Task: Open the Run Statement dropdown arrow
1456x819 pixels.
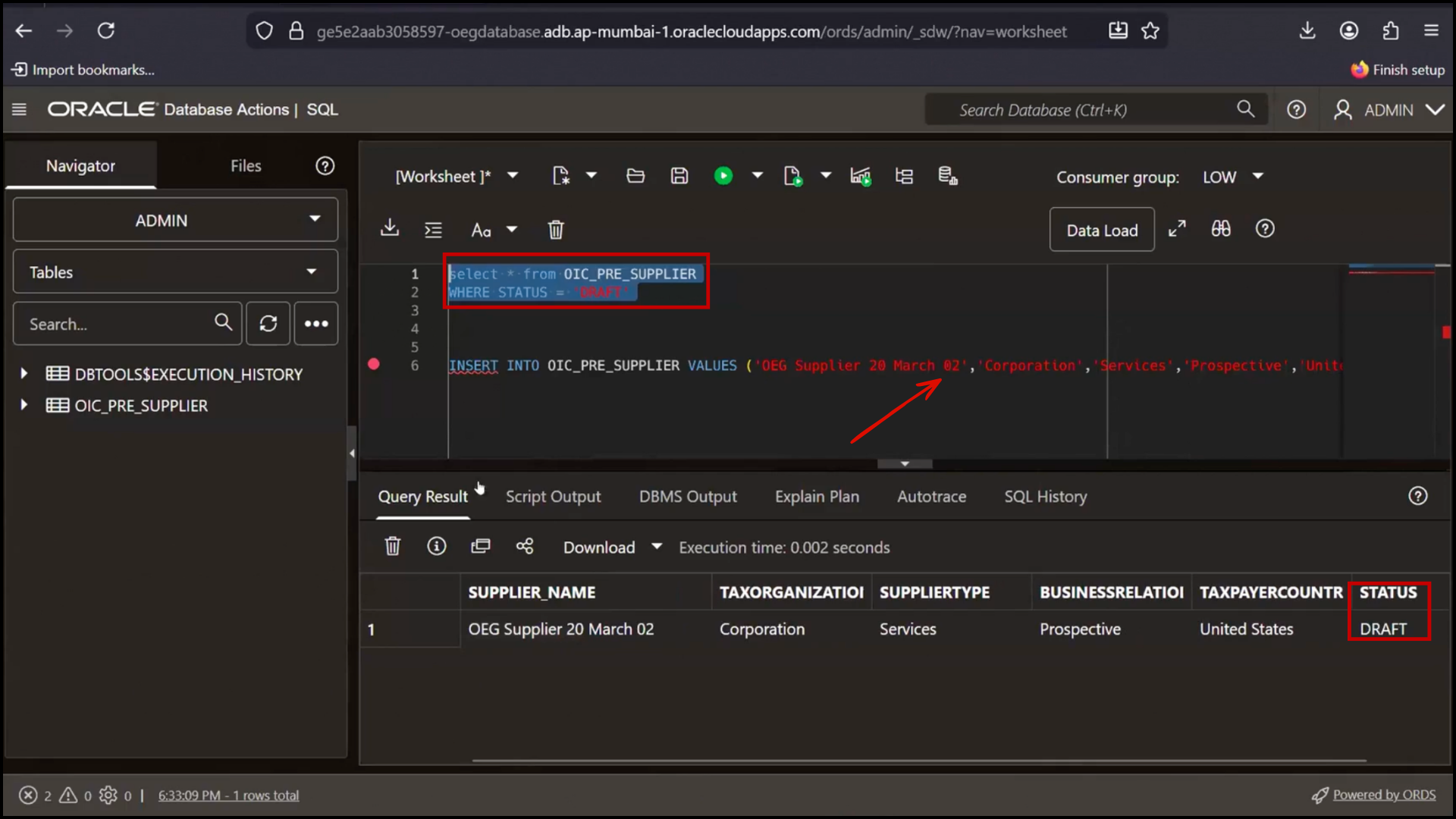Action: pyautogui.click(x=757, y=176)
